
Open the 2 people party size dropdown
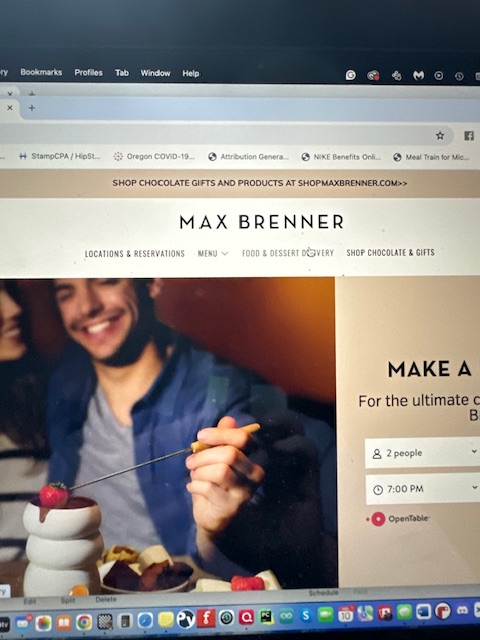click(x=422, y=453)
